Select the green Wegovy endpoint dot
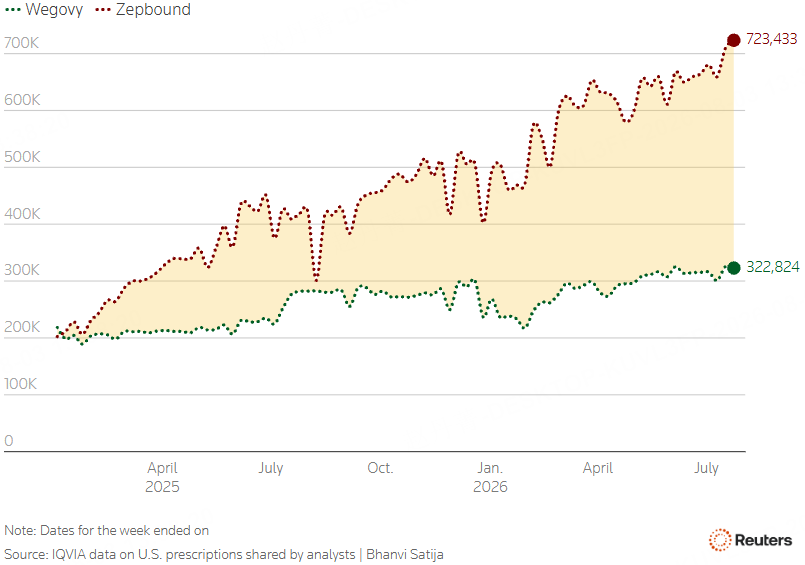The height and width of the screenshot is (565, 805). tap(734, 267)
